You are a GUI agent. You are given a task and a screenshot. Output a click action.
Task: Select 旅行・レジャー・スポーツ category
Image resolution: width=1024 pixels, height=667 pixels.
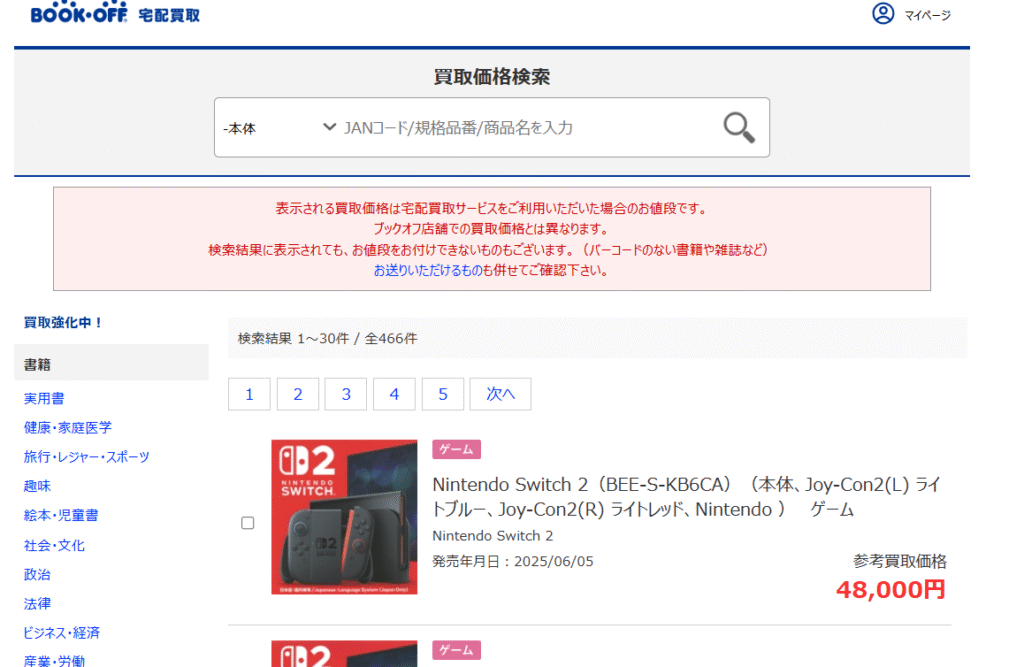(x=86, y=457)
